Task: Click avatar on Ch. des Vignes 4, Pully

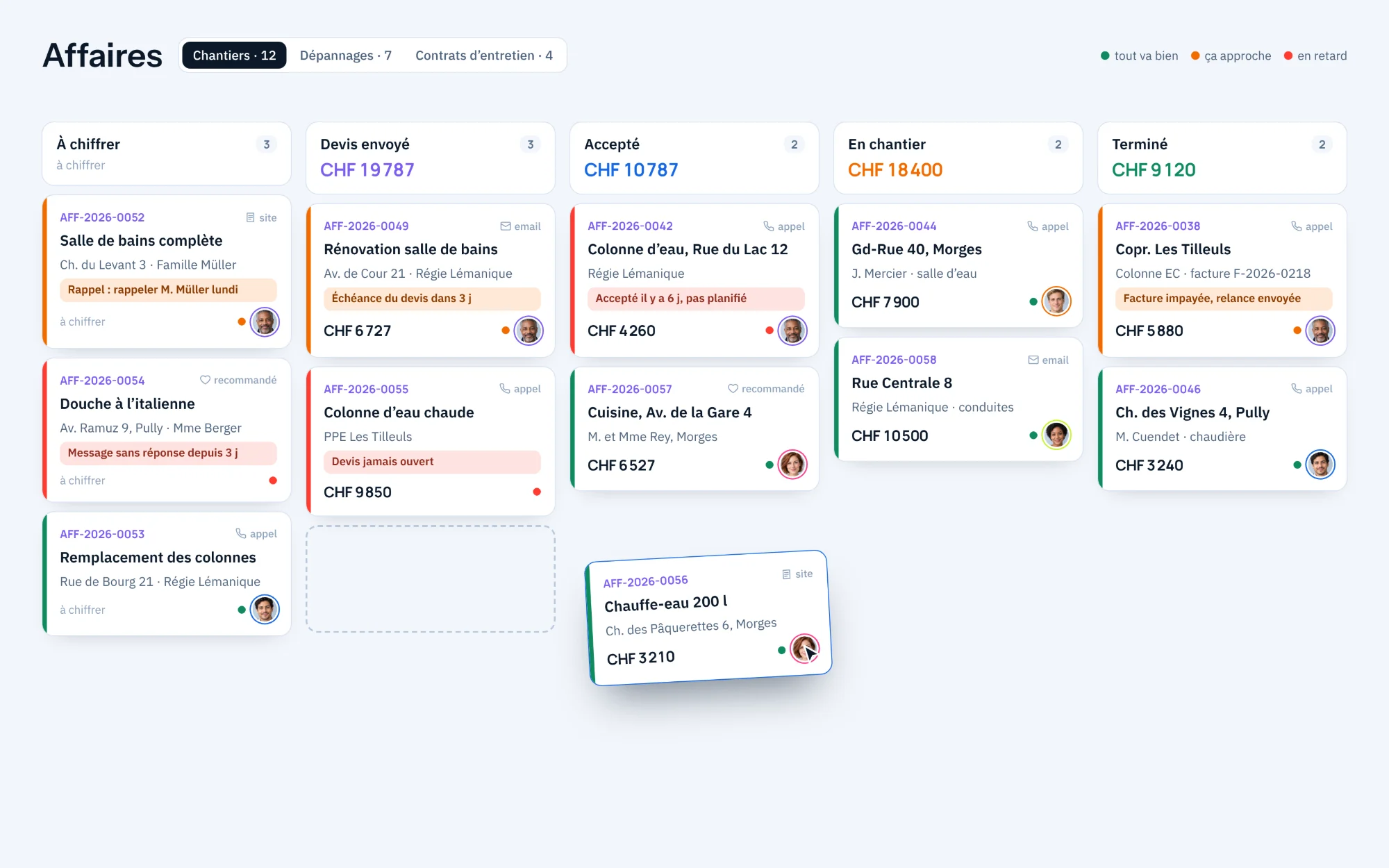Action: (x=1320, y=465)
